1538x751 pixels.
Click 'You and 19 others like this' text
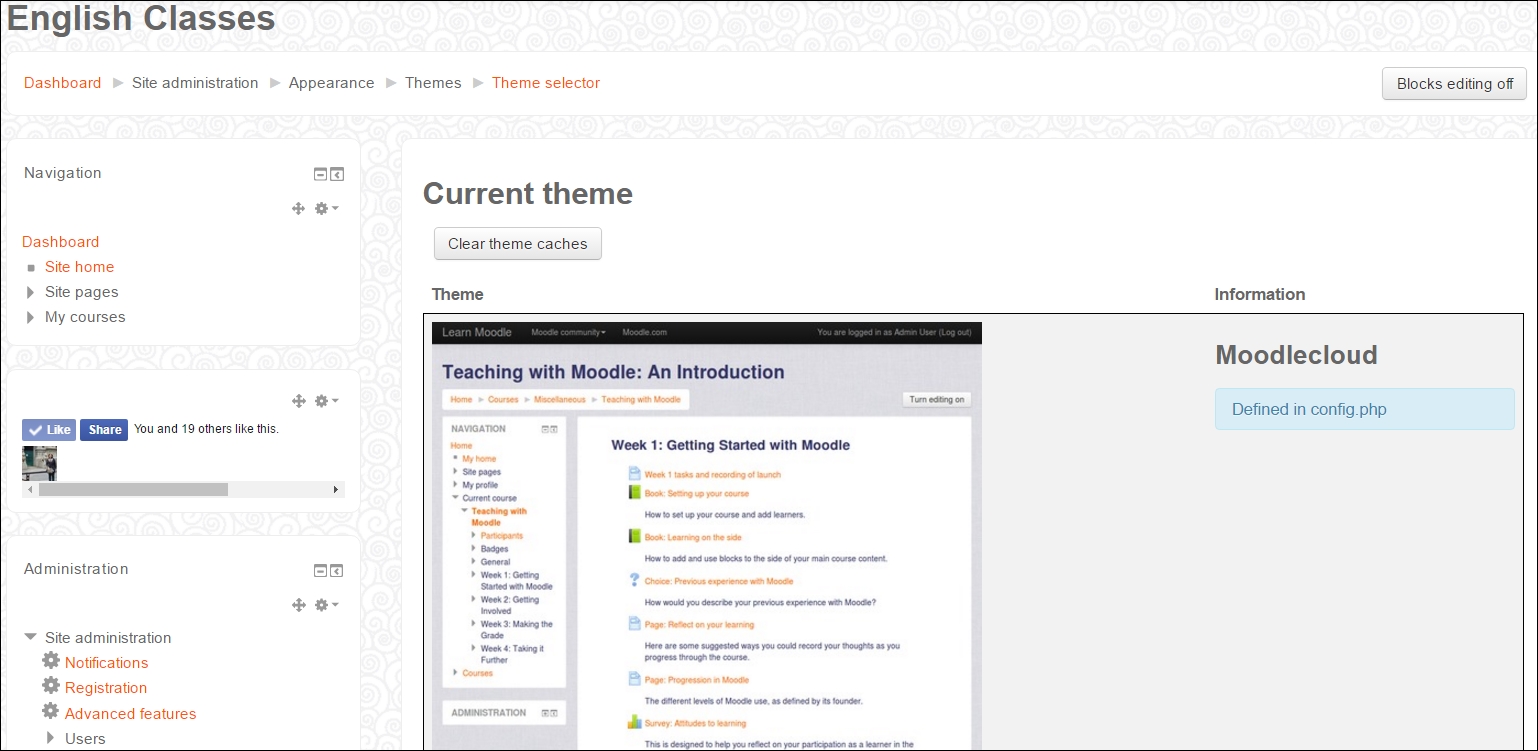point(206,429)
